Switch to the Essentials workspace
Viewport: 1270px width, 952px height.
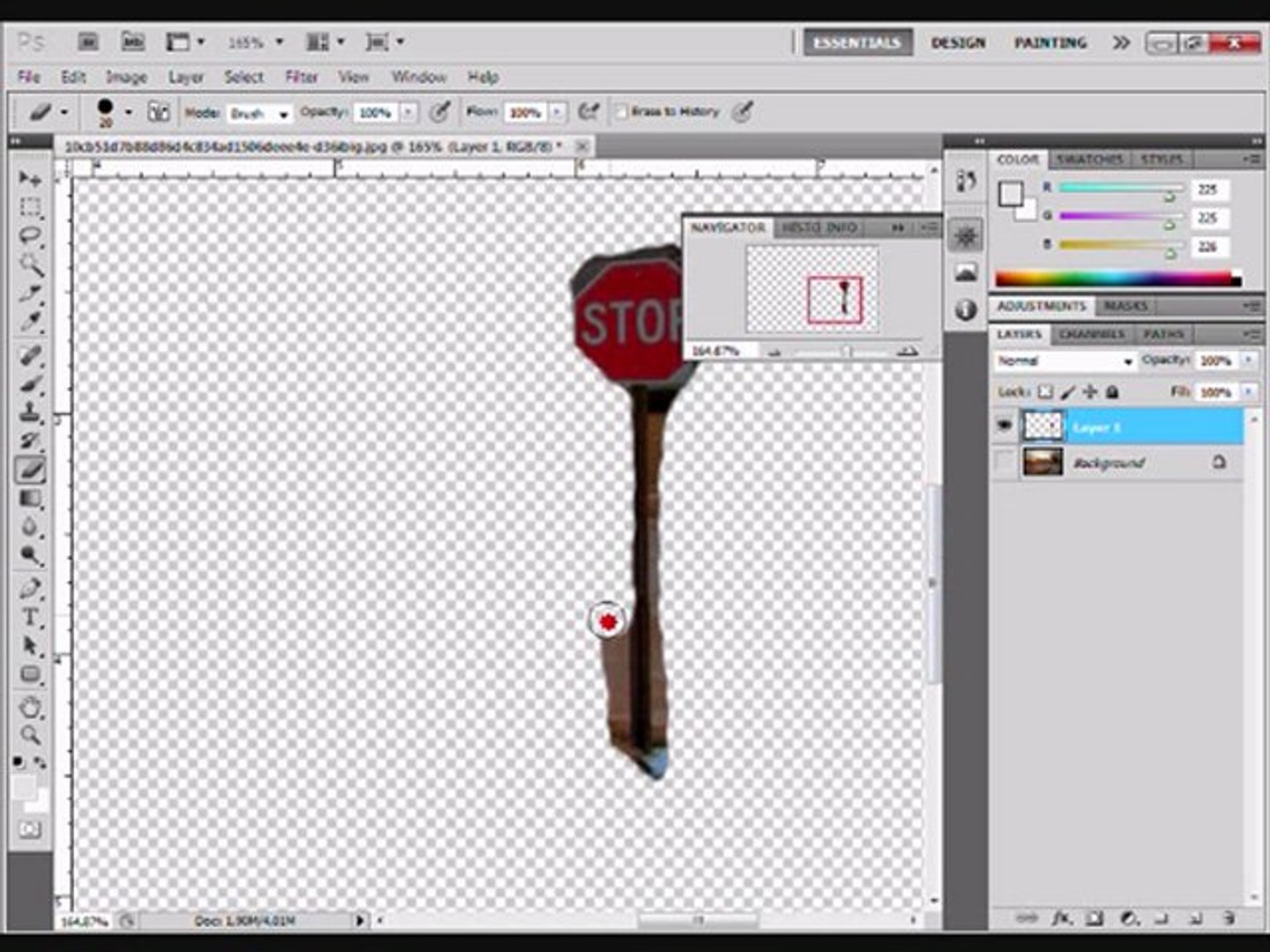click(857, 42)
